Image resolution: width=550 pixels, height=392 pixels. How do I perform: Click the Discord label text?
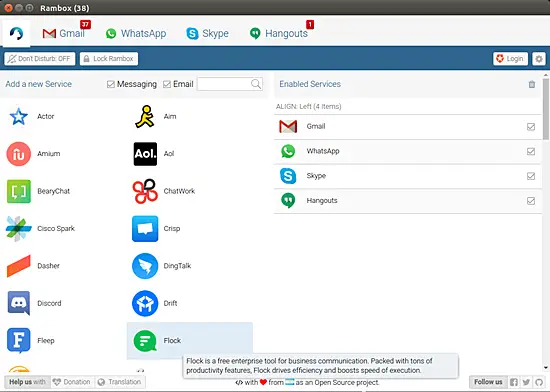point(49,303)
